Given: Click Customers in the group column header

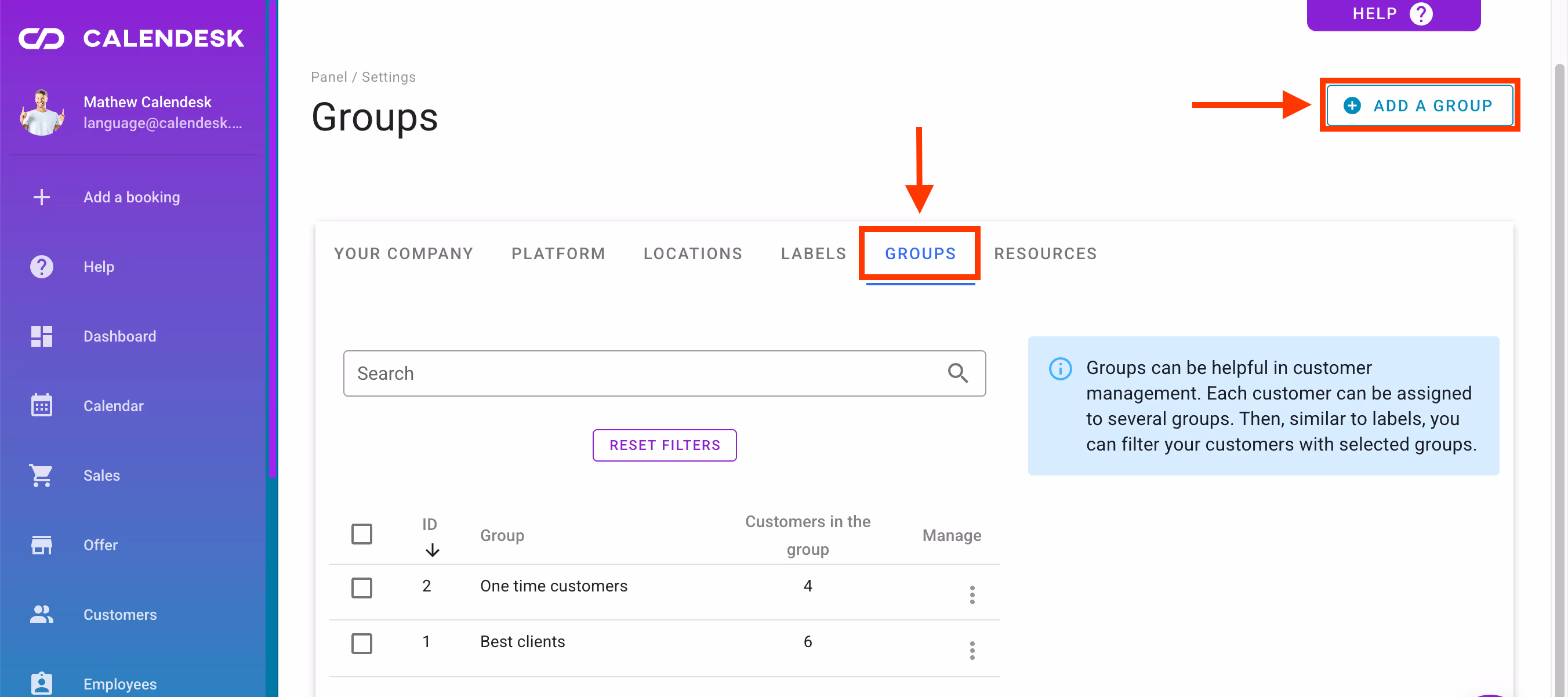Looking at the screenshot, I should (x=808, y=535).
